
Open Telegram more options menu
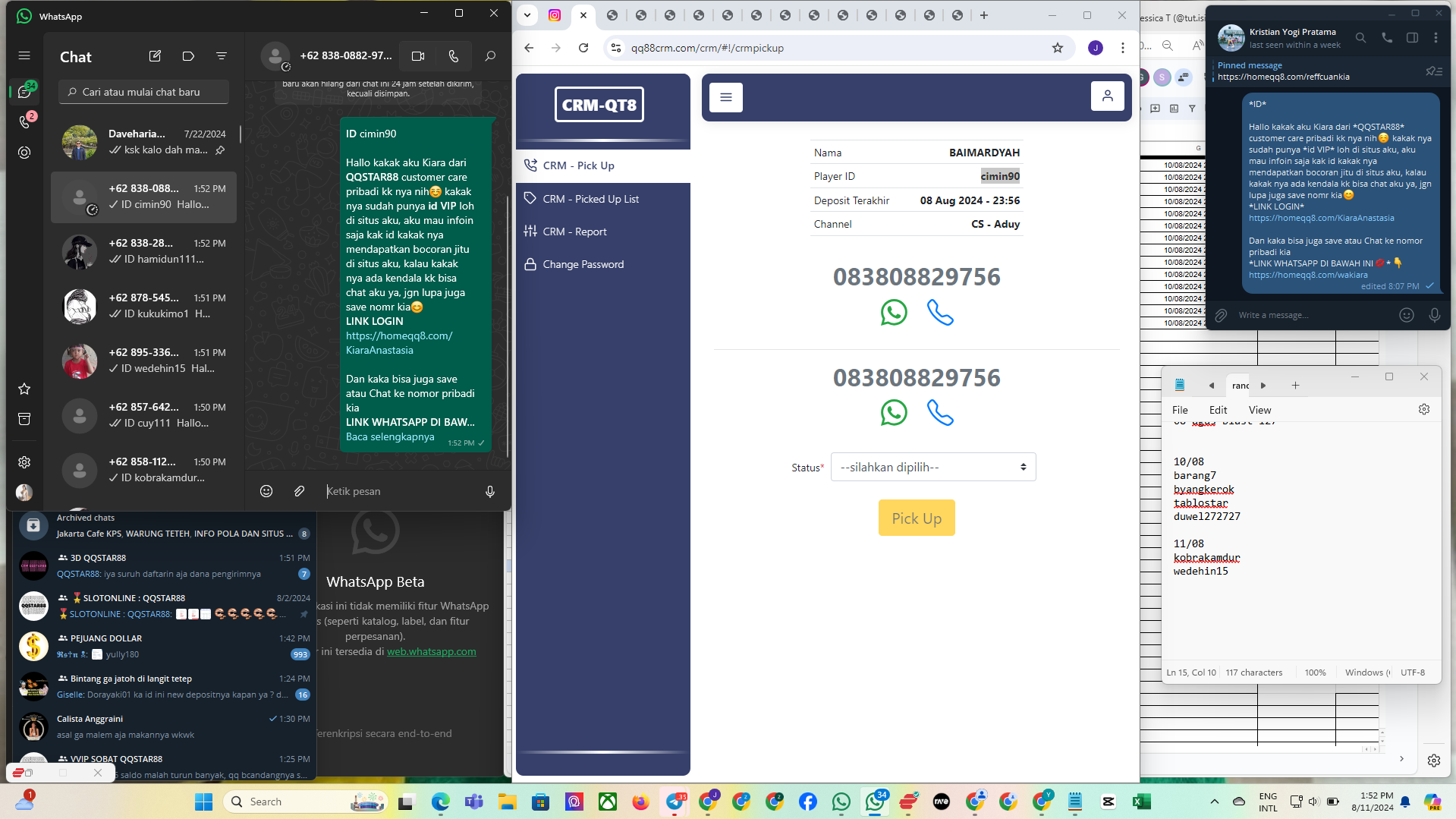tap(1436, 37)
